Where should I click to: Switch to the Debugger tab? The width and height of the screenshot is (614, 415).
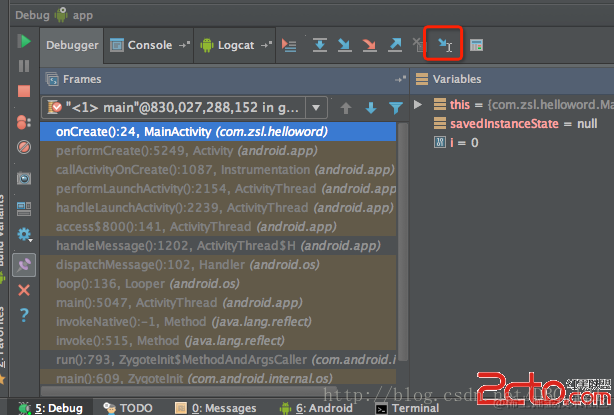[72, 45]
